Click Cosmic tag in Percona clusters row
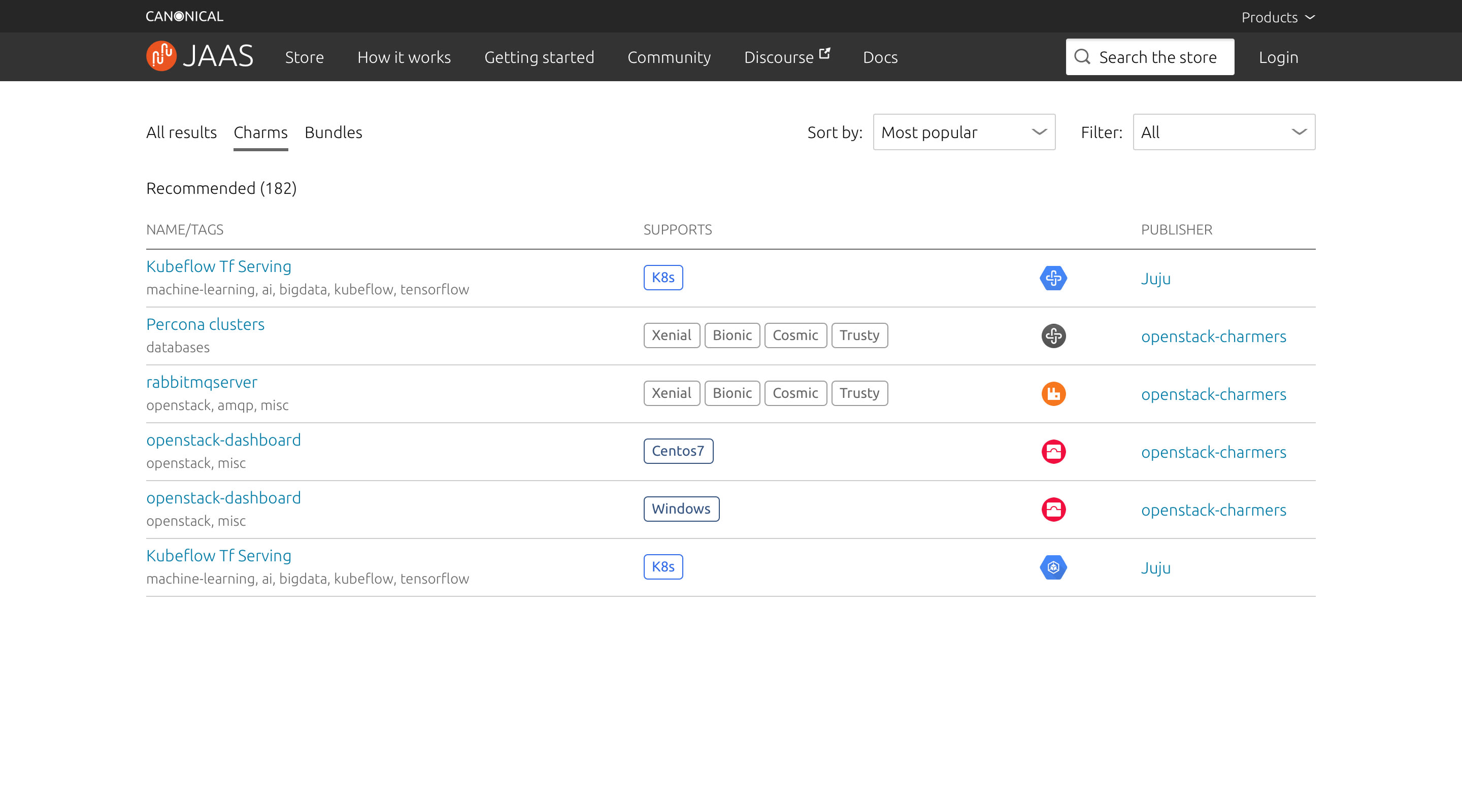The width and height of the screenshot is (1462, 812). pos(795,335)
